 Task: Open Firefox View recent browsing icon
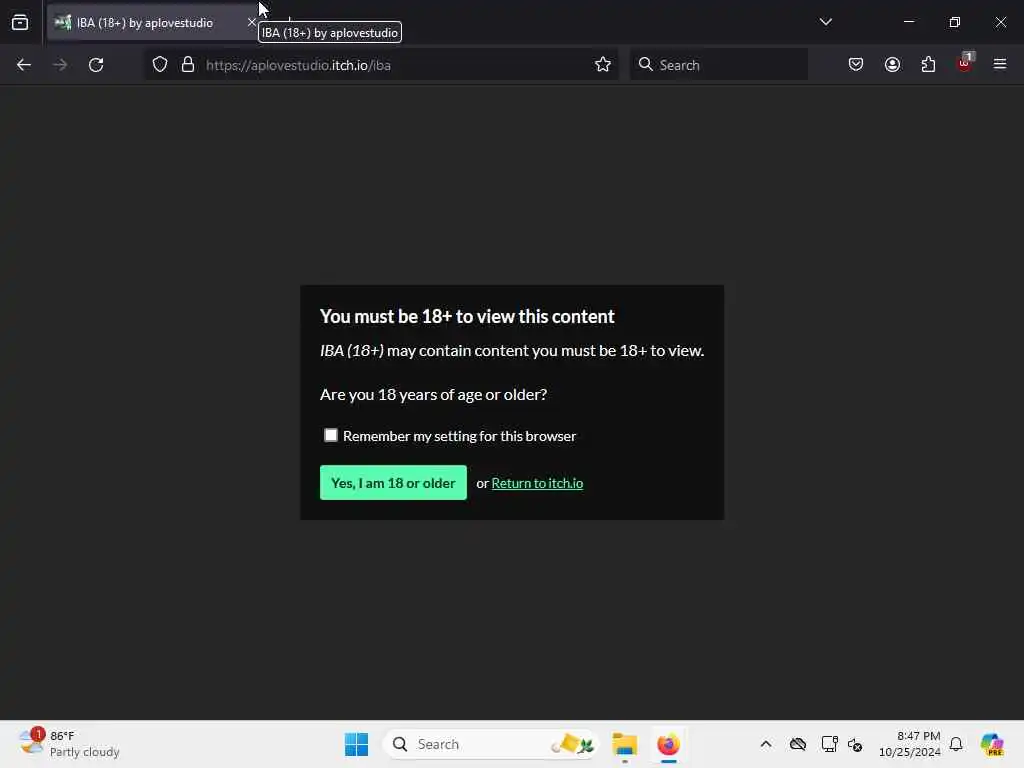click(20, 22)
